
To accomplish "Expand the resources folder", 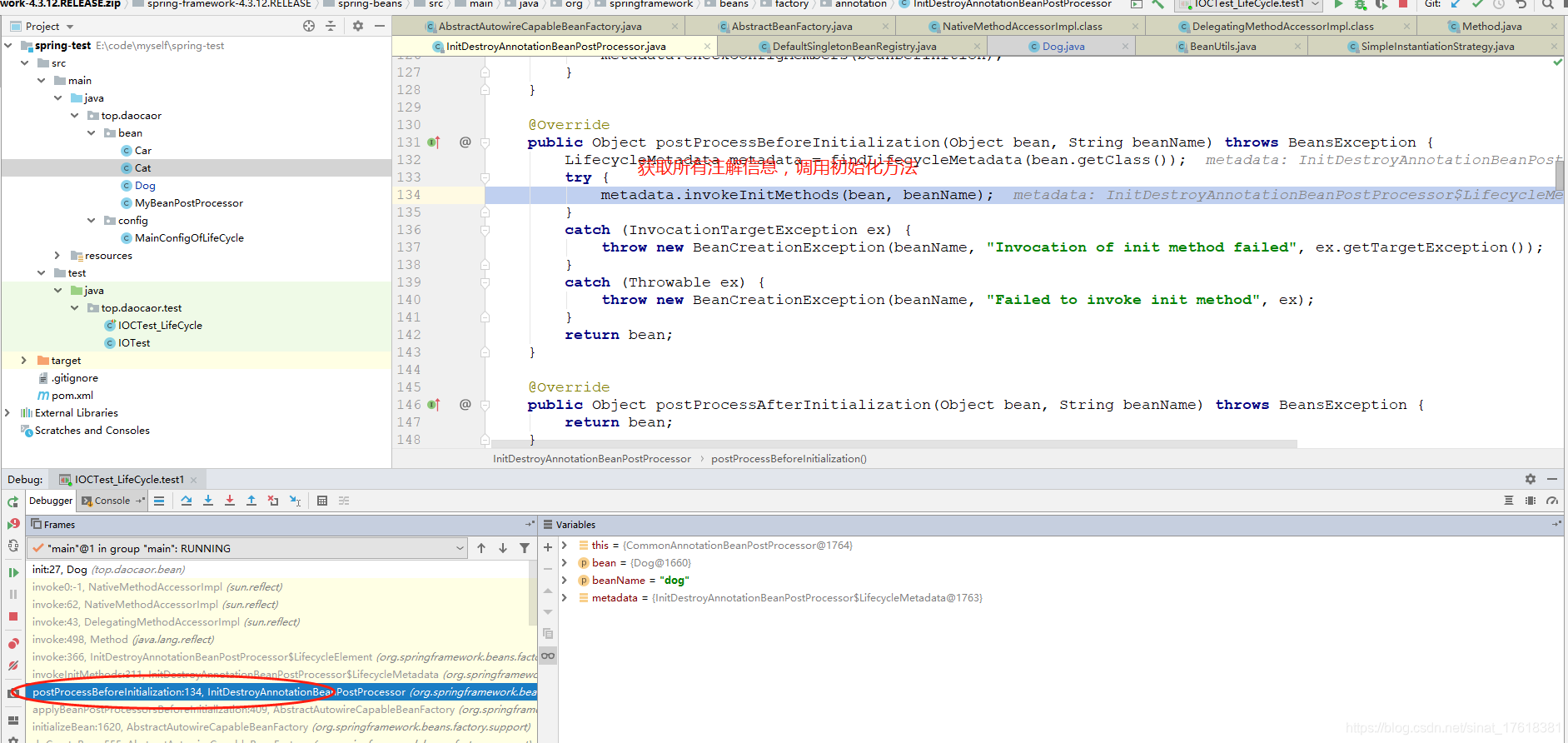I will (x=57, y=256).
